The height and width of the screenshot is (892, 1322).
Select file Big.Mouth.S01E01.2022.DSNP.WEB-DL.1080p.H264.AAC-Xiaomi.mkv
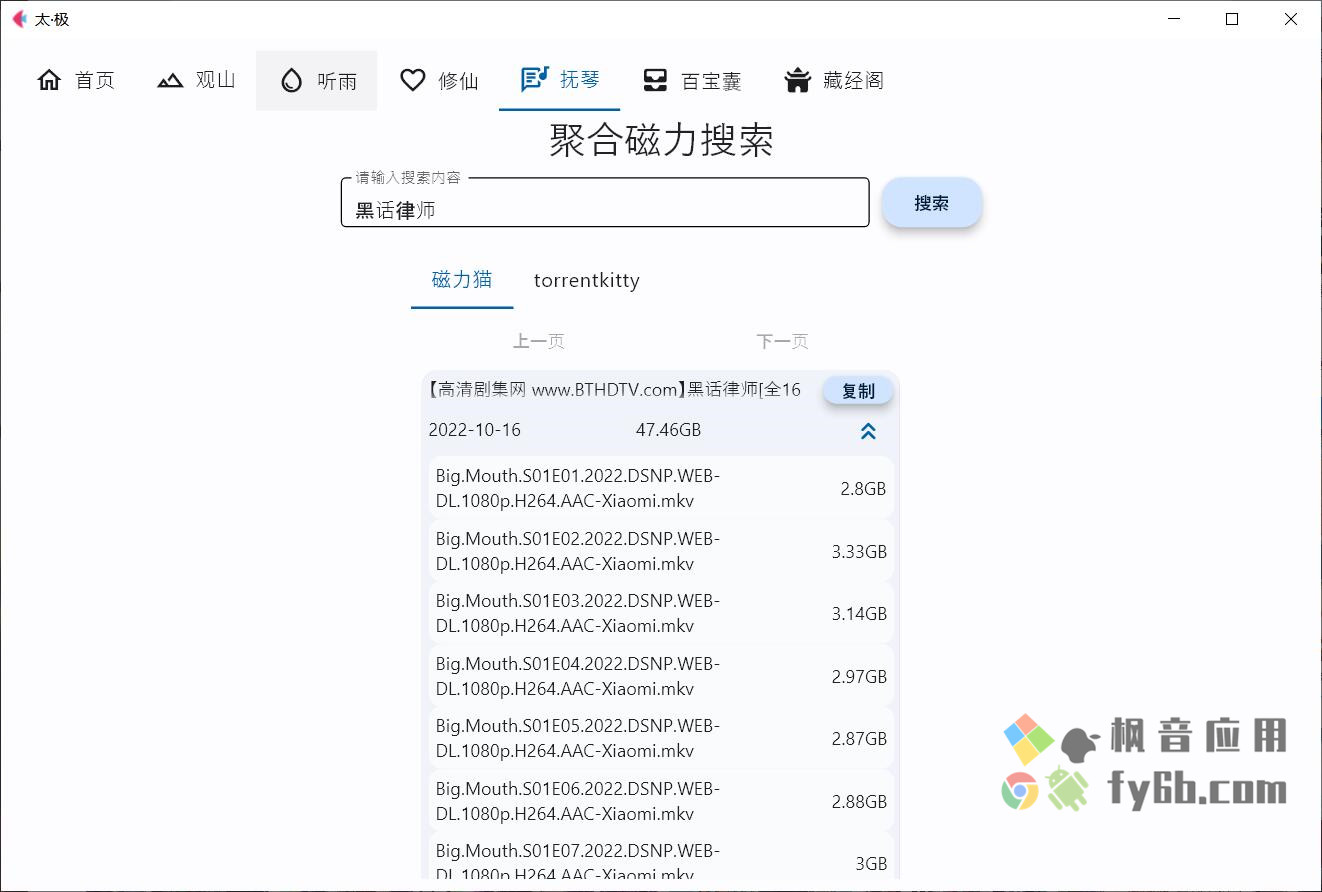[661, 488]
